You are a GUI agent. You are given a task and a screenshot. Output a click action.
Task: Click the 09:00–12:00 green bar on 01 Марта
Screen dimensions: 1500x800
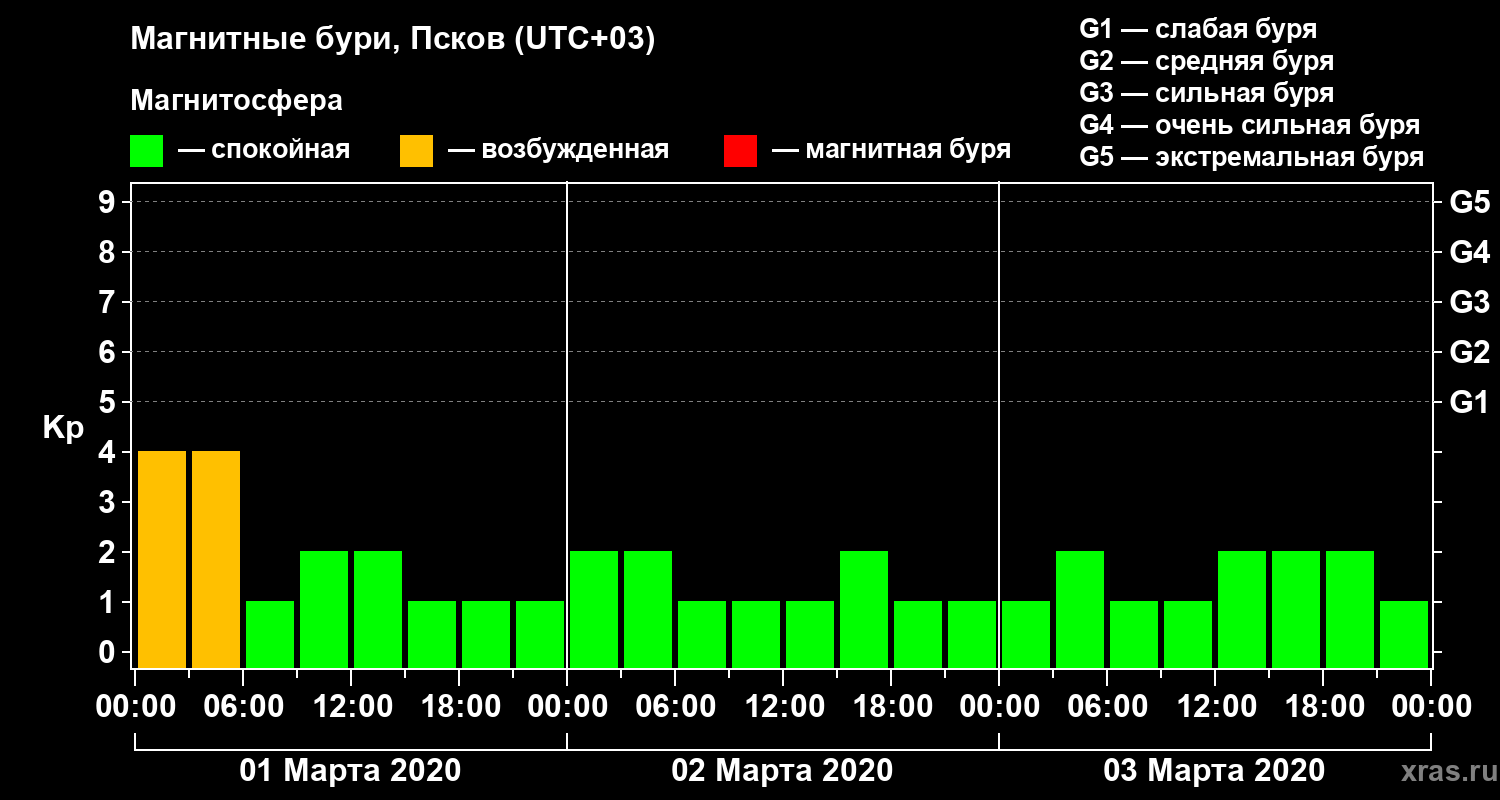[x=324, y=609]
